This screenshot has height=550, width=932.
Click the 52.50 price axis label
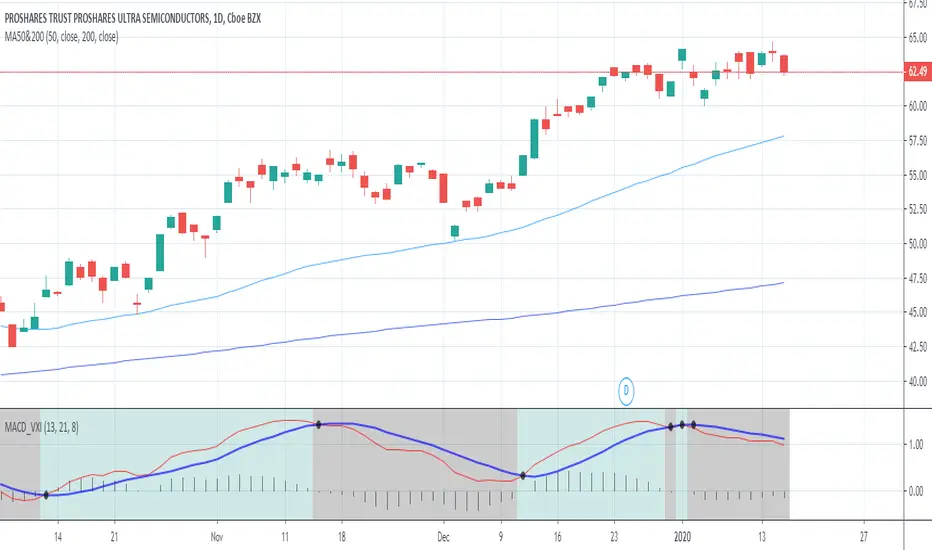[x=917, y=209]
